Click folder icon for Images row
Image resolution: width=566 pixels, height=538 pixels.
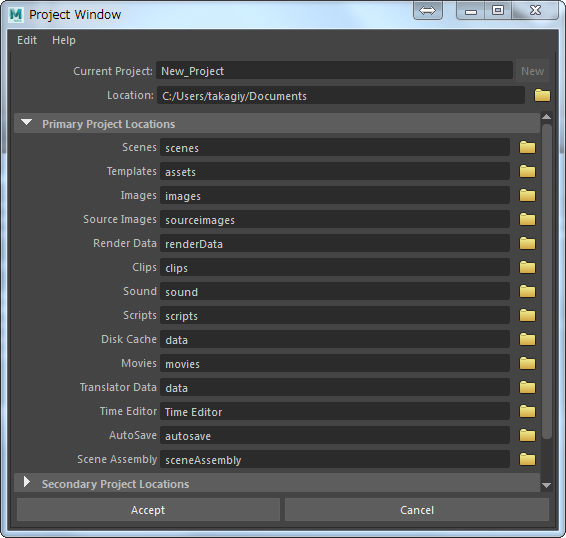[527, 195]
